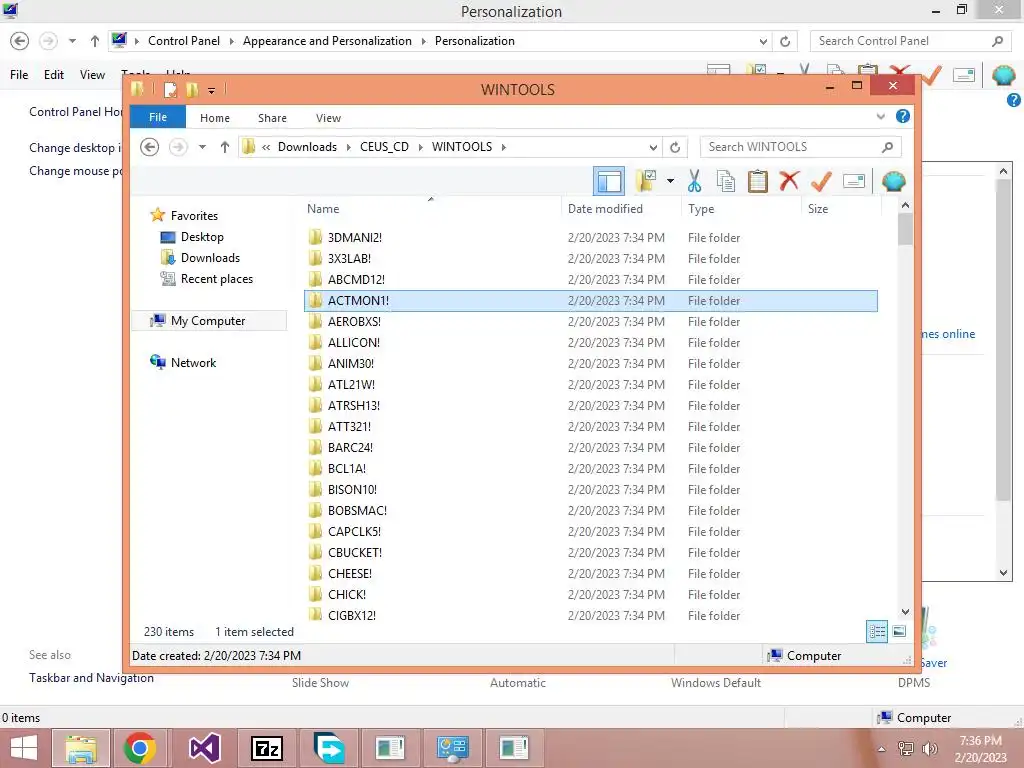Navigate to Downloads in the breadcrumb

(307, 147)
